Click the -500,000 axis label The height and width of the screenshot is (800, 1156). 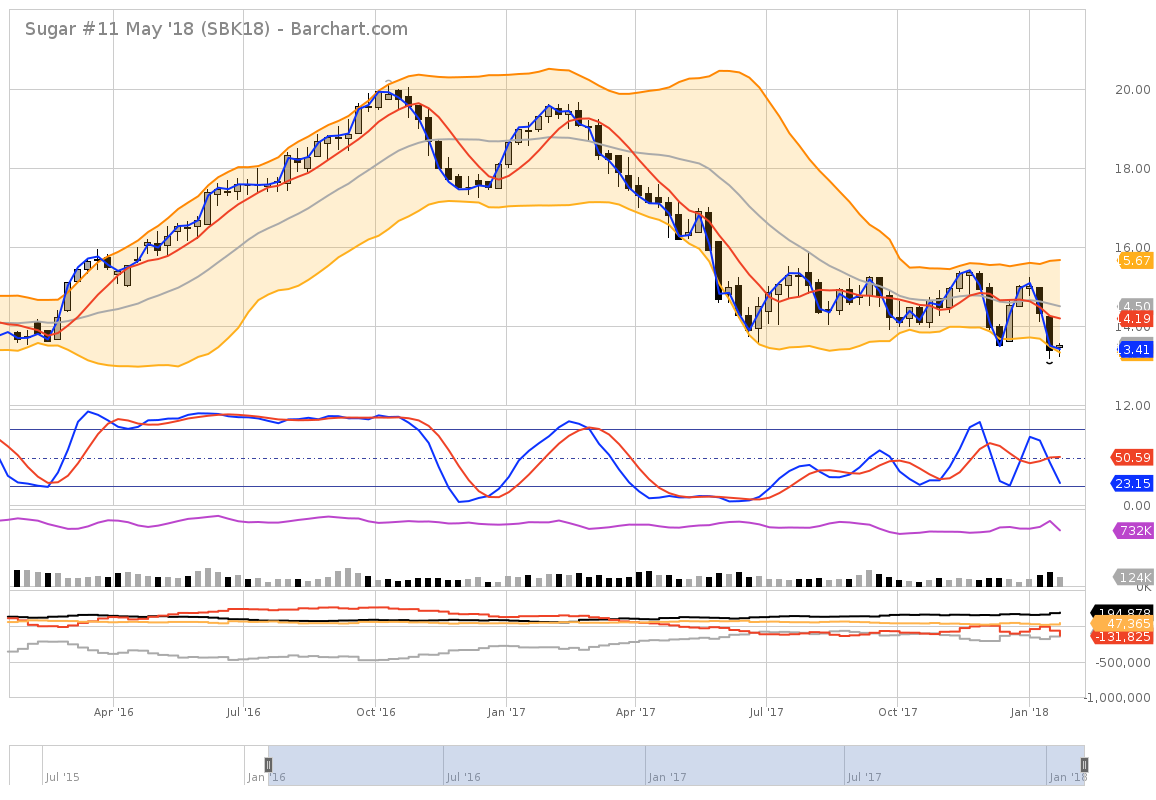pos(1123,662)
